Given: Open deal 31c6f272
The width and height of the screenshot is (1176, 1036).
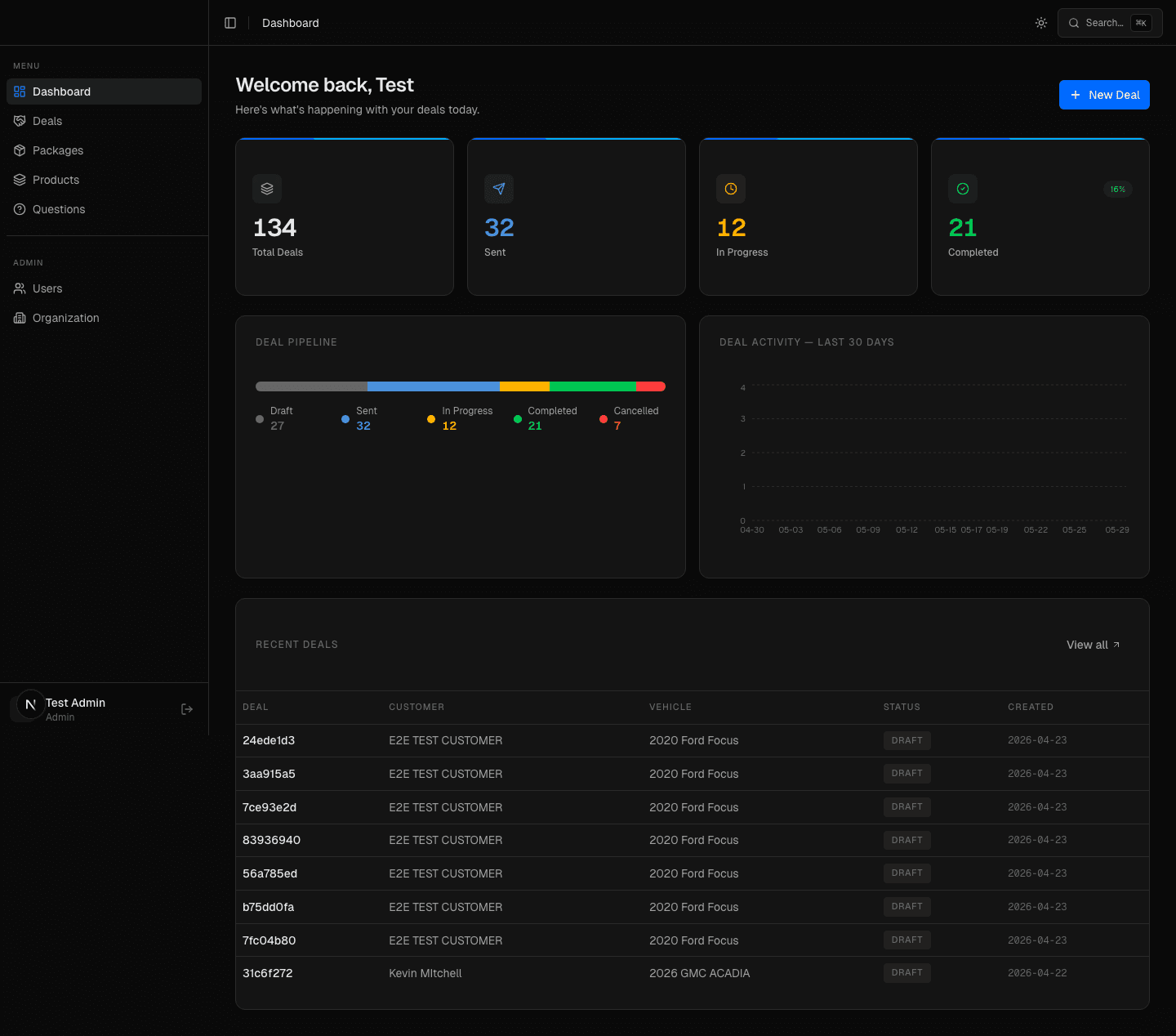Looking at the screenshot, I should (267, 973).
